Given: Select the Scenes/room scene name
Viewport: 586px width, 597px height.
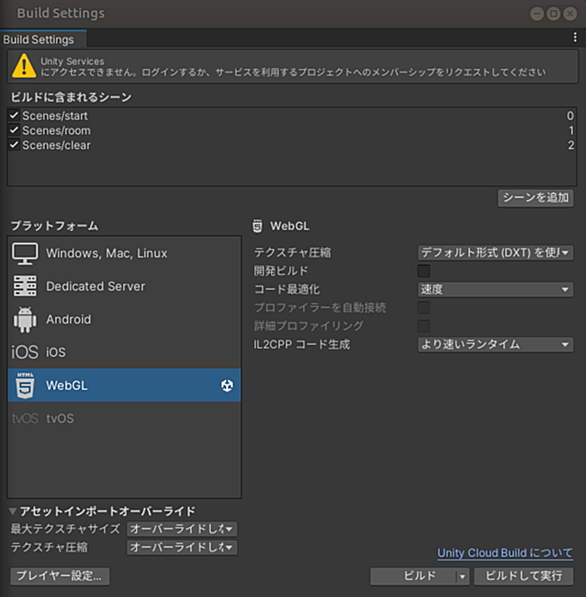Looking at the screenshot, I should pyautogui.click(x=56, y=130).
